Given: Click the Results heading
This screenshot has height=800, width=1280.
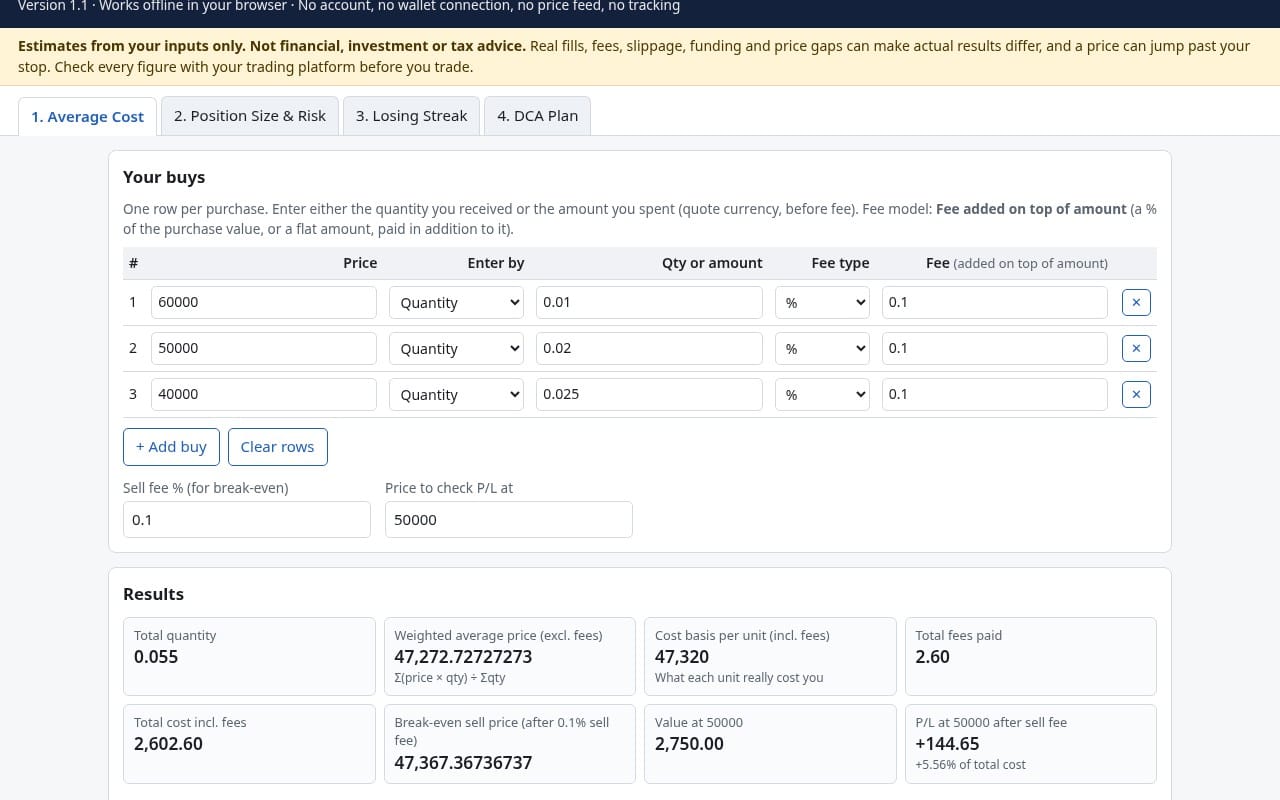Looking at the screenshot, I should click(x=153, y=594).
